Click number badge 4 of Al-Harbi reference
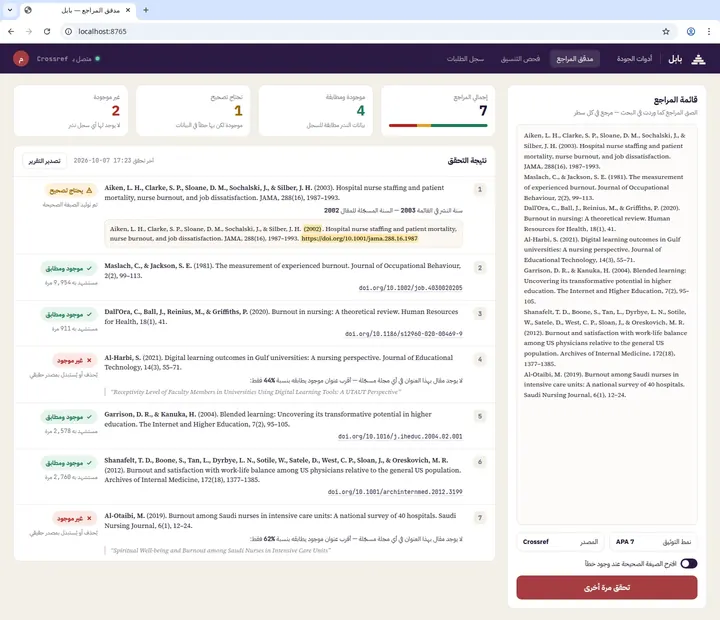This screenshot has width=720, height=620. (x=479, y=360)
